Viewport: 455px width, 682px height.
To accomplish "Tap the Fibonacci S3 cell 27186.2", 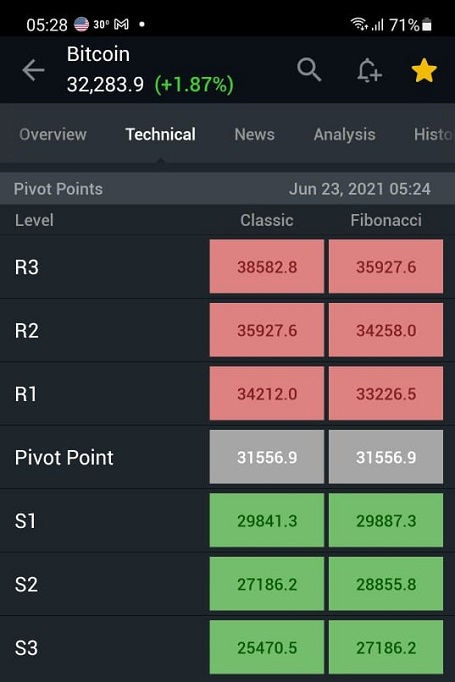I will tap(386, 647).
